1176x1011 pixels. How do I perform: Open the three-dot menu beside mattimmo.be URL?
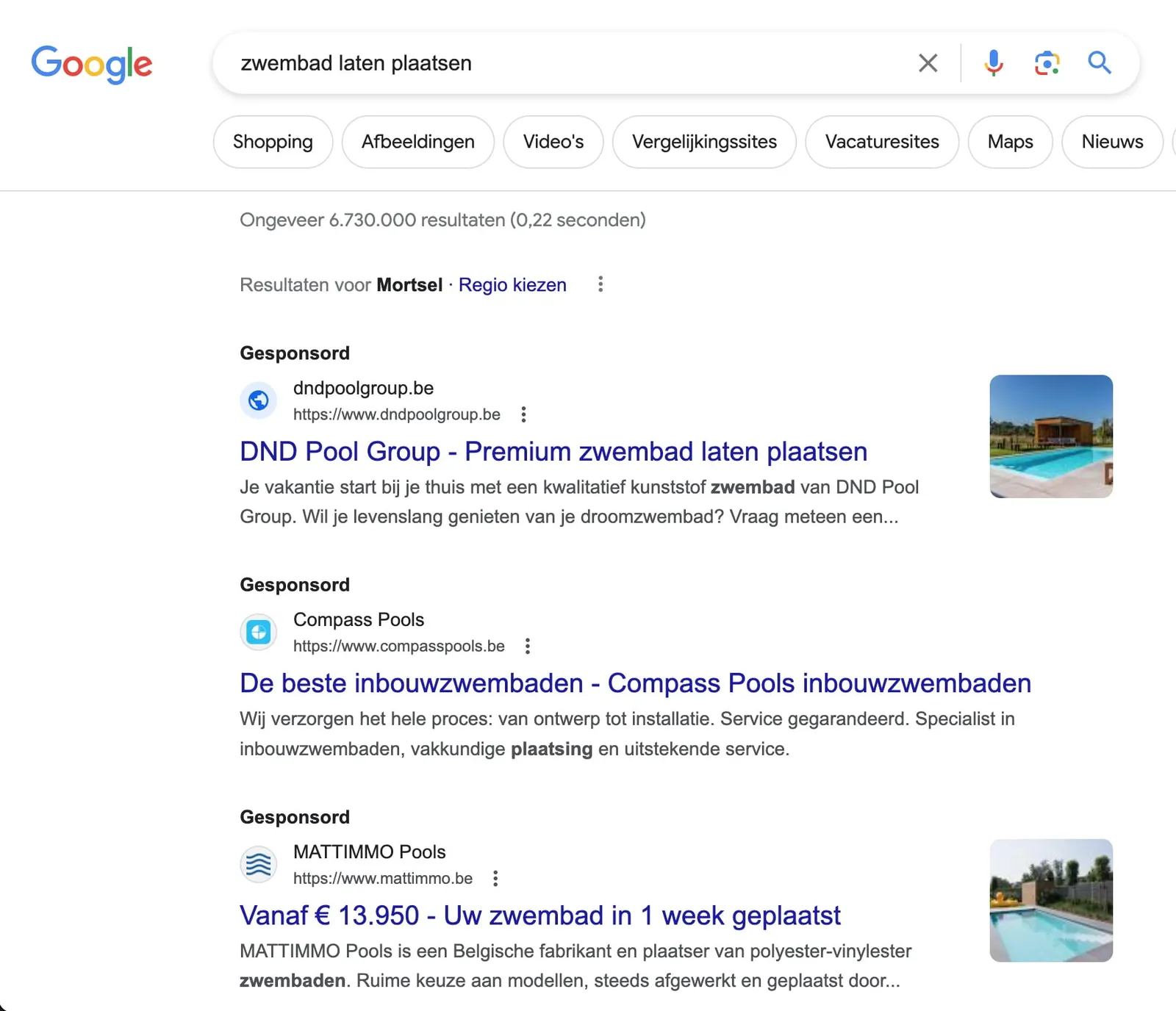[x=495, y=878]
